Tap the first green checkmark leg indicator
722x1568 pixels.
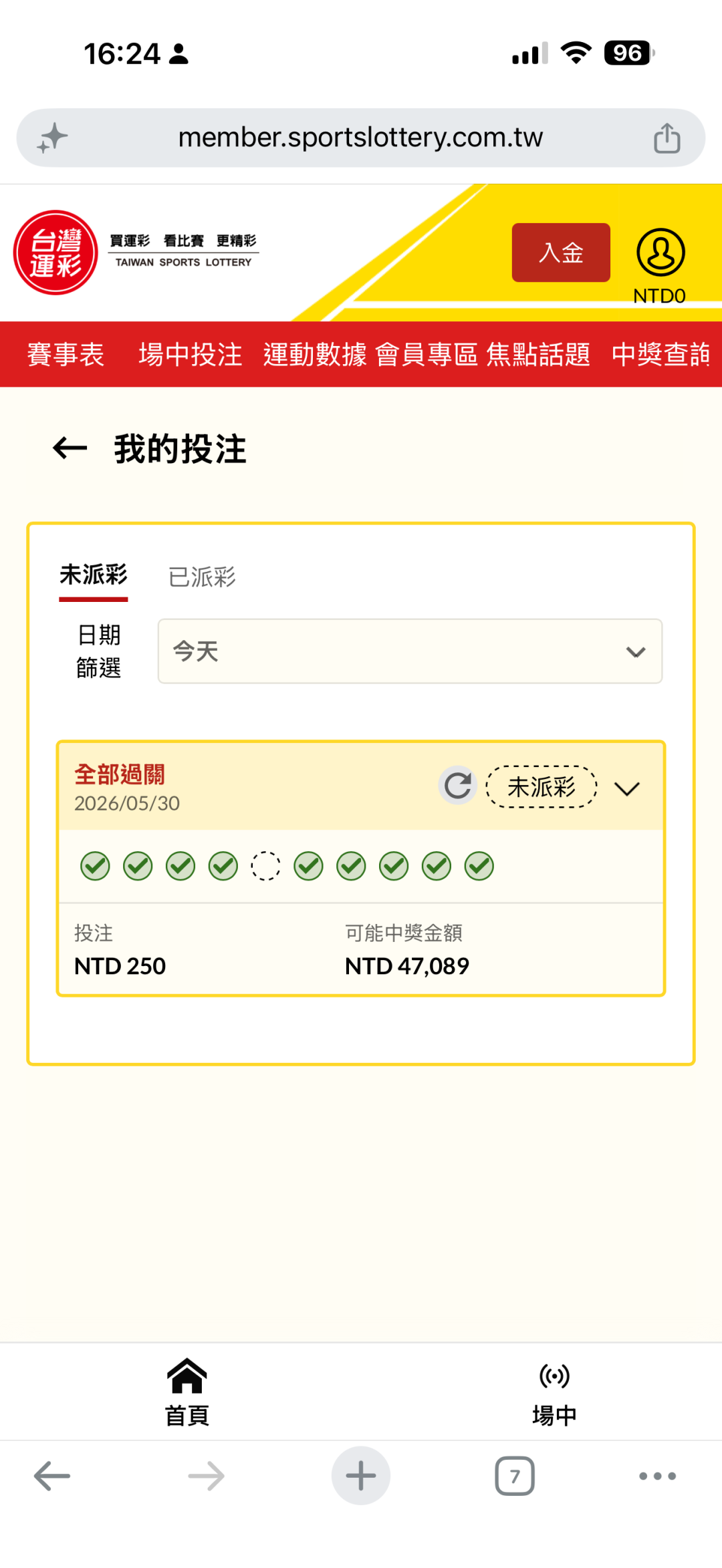pyautogui.click(x=95, y=866)
